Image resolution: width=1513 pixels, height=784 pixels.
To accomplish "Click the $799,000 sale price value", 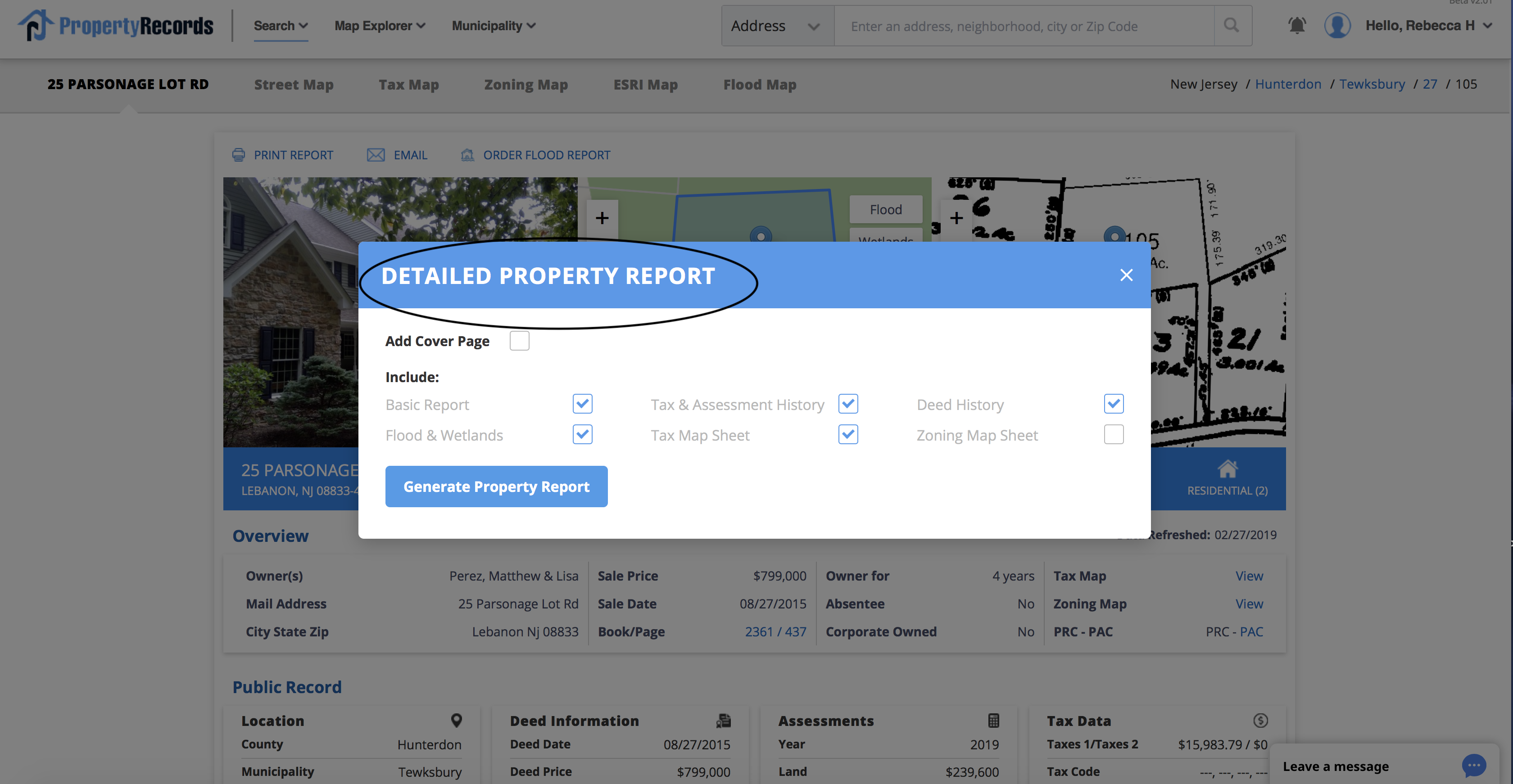I will click(x=779, y=576).
